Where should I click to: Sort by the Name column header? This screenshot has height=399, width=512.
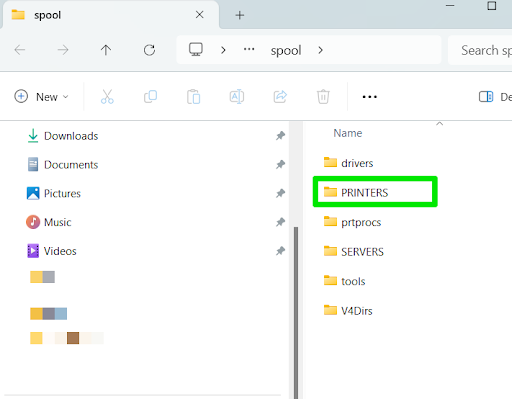348,133
